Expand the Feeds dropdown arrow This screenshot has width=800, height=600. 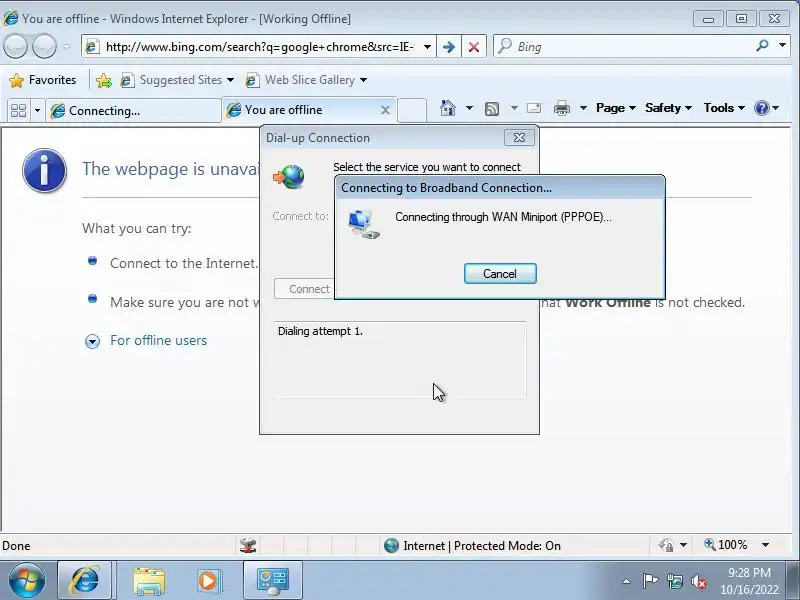(x=514, y=108)
